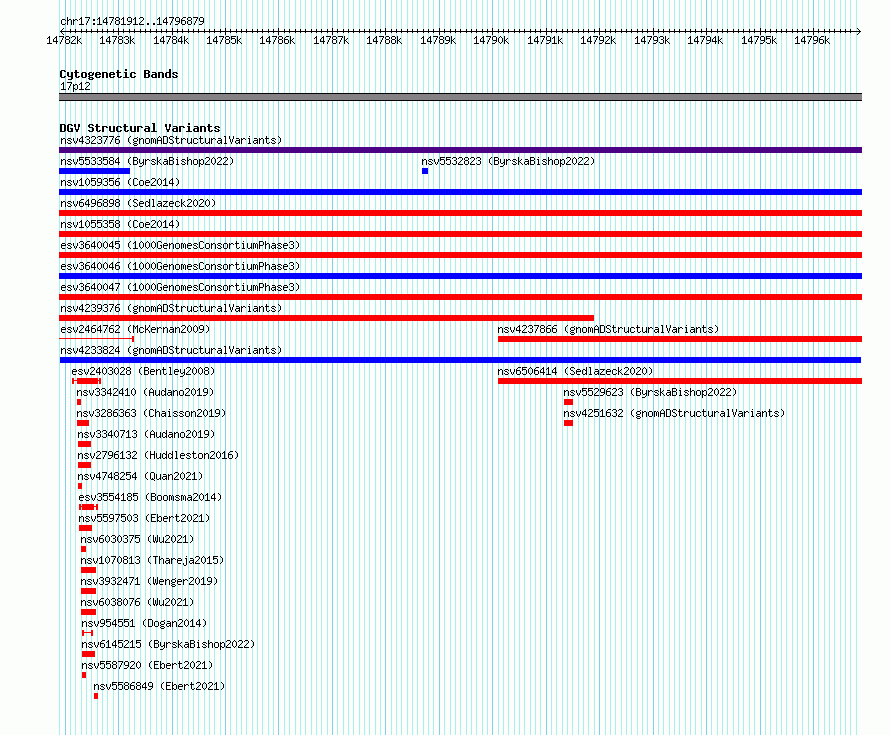The image size is (890, 735).
Task: Select the nsv5597503 Ebert2021 label
Action: point(144,518)
